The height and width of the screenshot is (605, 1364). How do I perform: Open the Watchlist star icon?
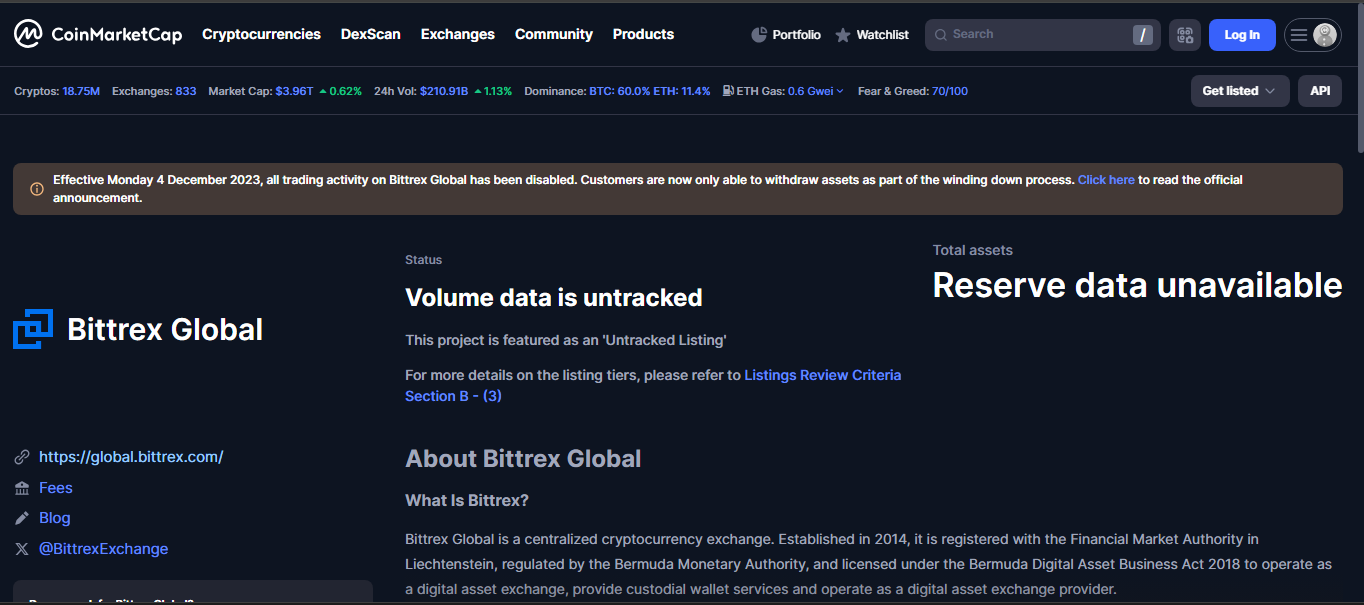pos(843,35)
